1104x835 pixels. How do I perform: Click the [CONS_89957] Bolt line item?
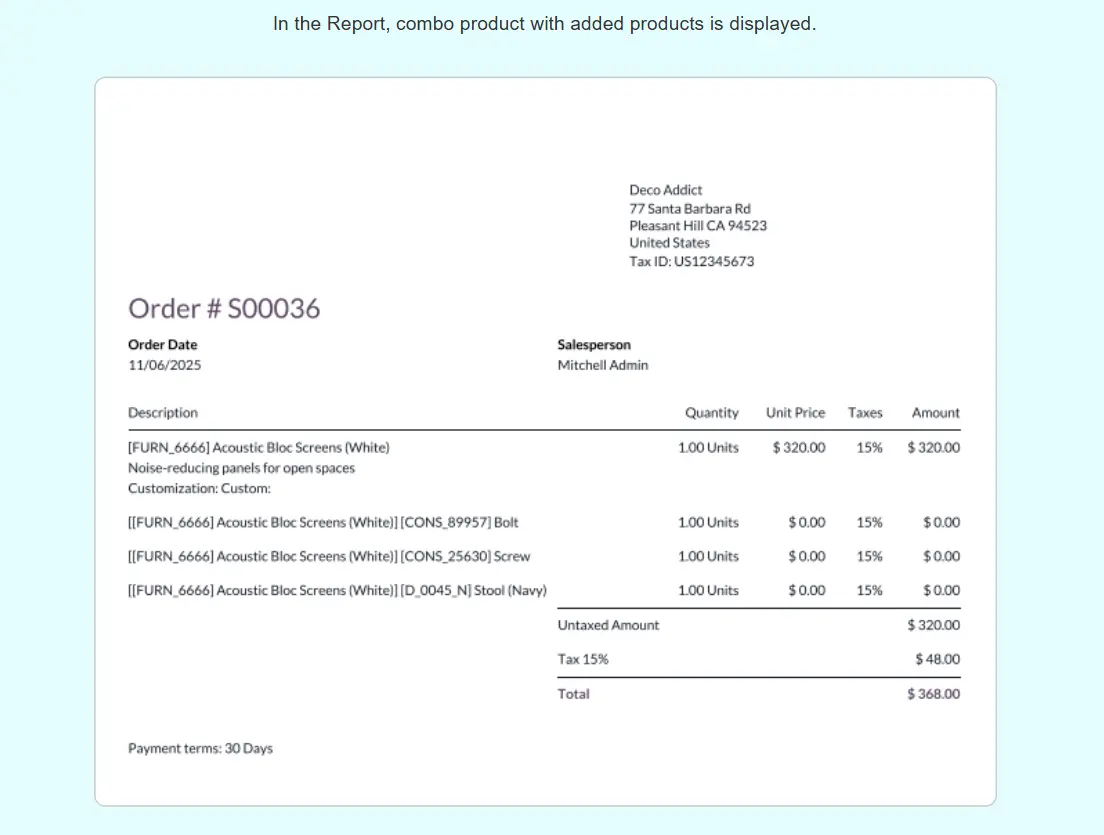point(323,522)
